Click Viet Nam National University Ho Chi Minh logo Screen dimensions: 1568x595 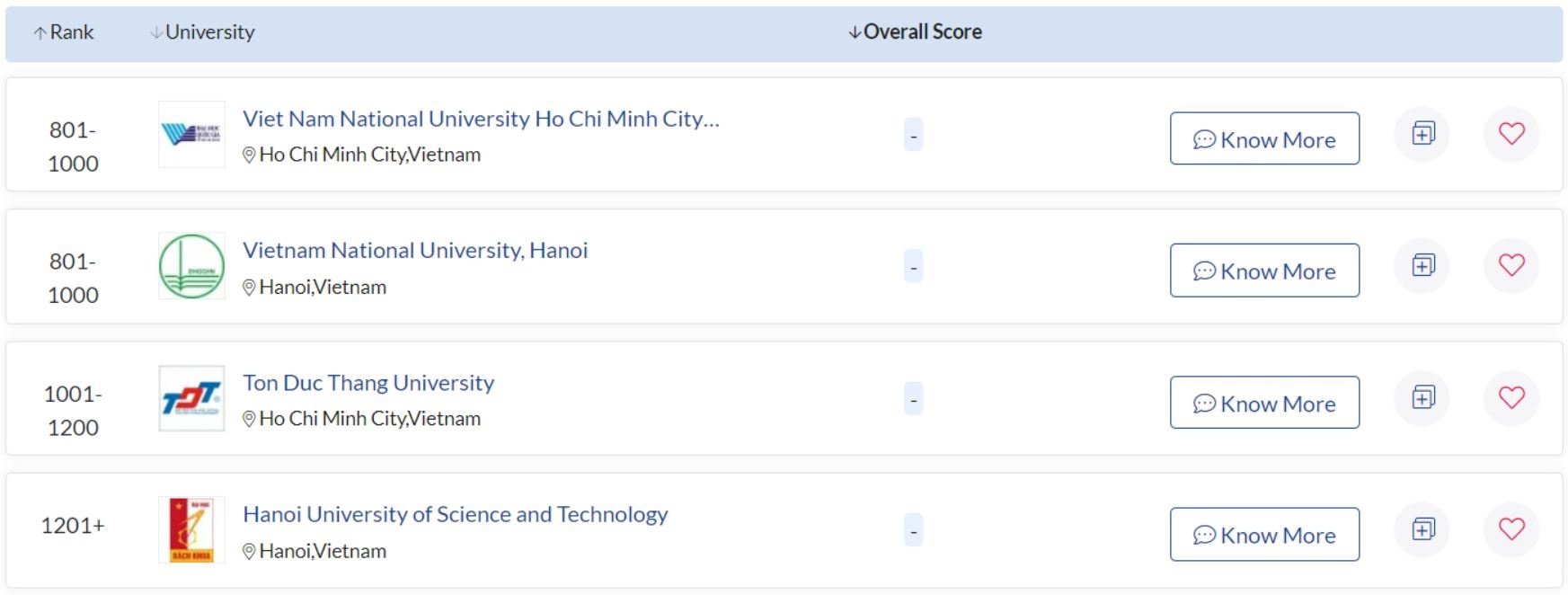click(191, 135)
